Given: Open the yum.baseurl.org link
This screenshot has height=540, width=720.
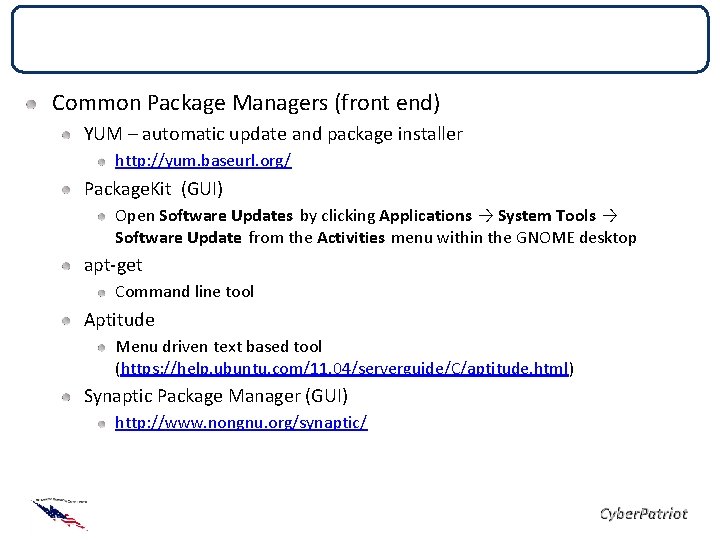Looking at the screenshot, I should pyautogui.click(x=203, y=160).
